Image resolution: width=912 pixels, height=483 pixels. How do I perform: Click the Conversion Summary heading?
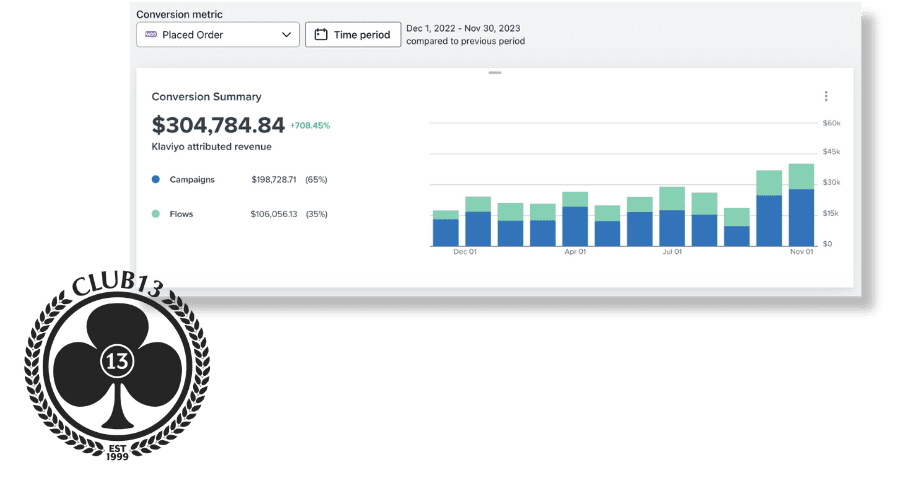(206, 97)
